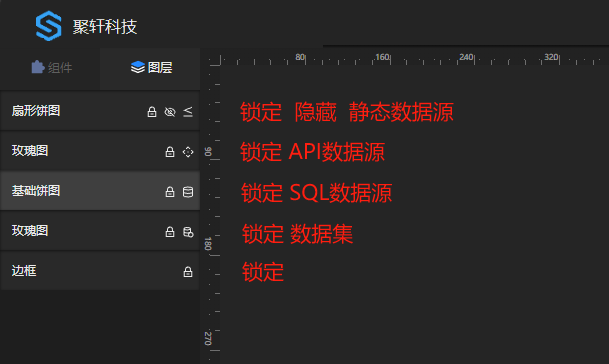Select the 玫瑰图 layer with dataset icon
The width and height of the screenshot is (609, 364).
click(x=100, y=231)
